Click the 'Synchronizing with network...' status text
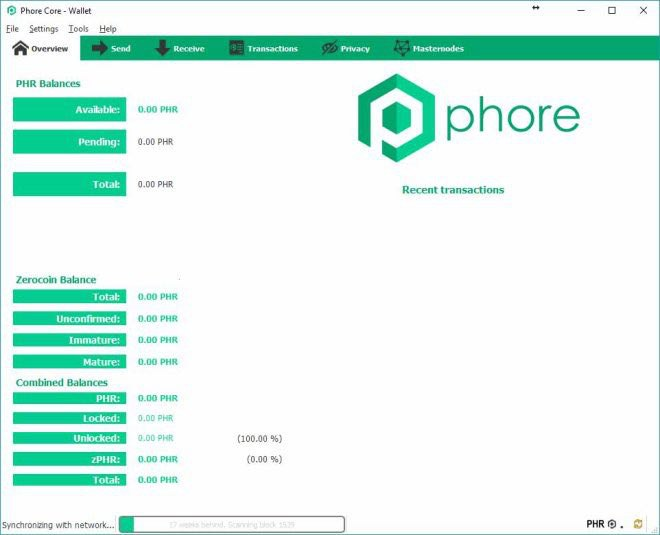This screenshot has height=535, width=660. pyautogui.click(x=58, y=525)
